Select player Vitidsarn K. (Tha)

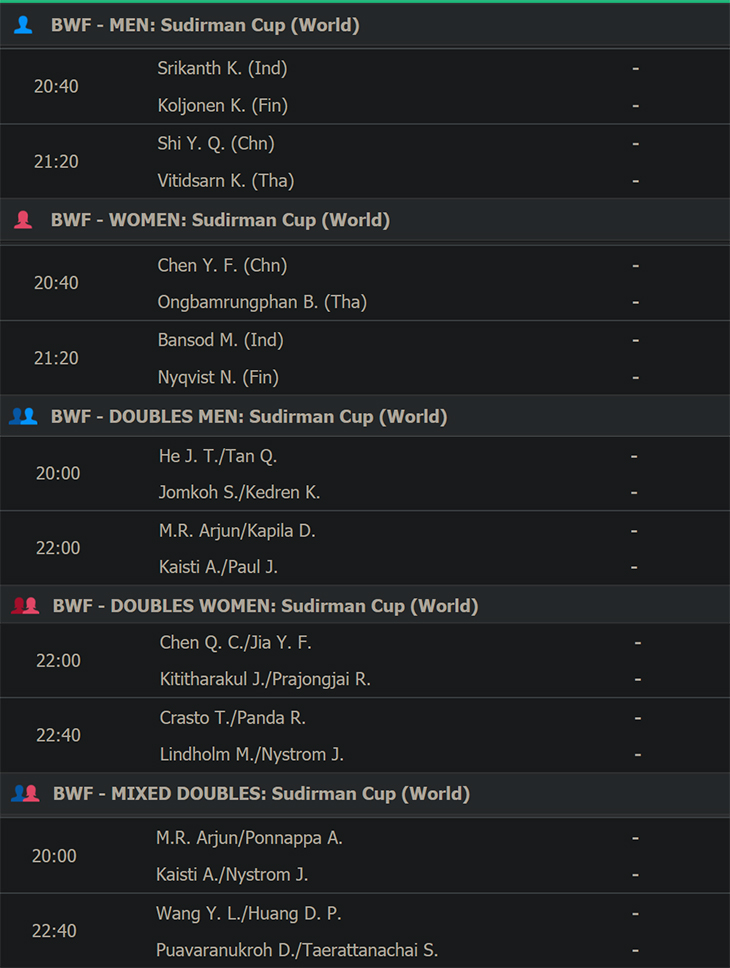point(225,181)
